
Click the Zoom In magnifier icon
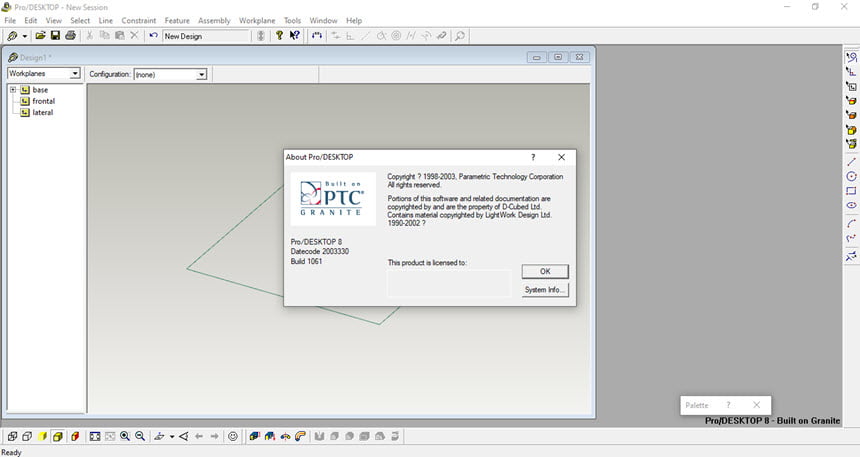125,436
